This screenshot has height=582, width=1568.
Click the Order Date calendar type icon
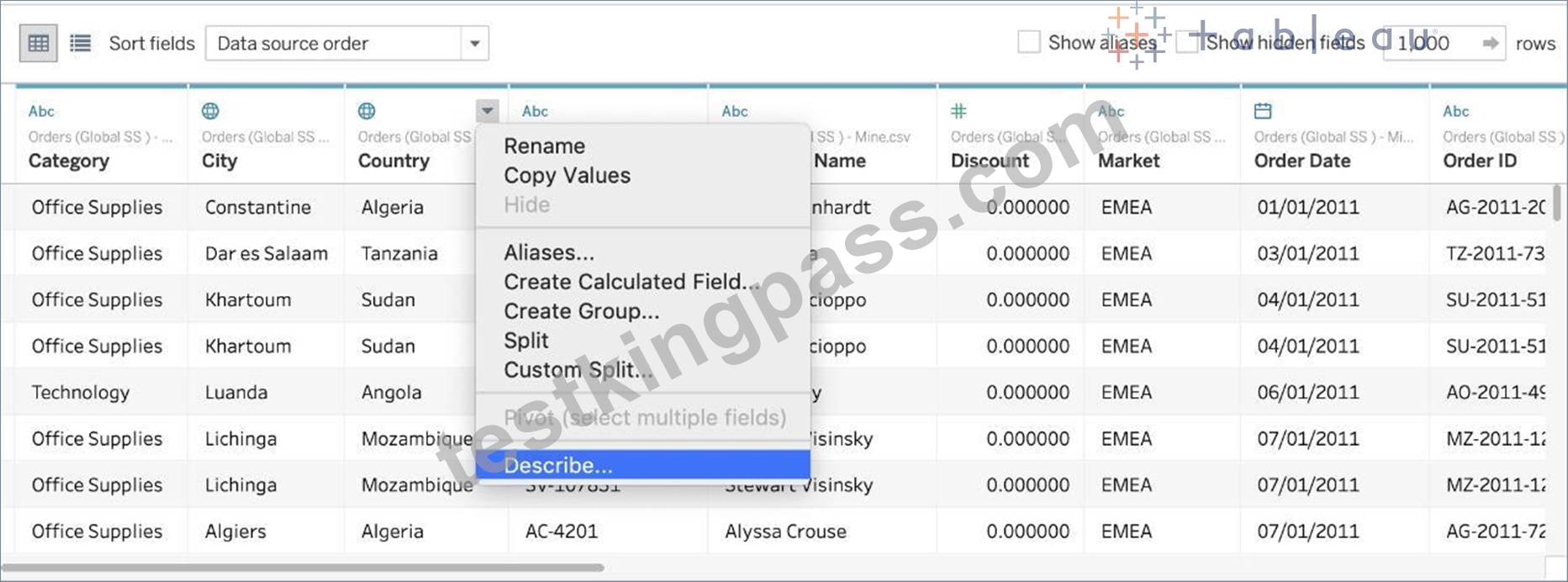coord(1263,111)
